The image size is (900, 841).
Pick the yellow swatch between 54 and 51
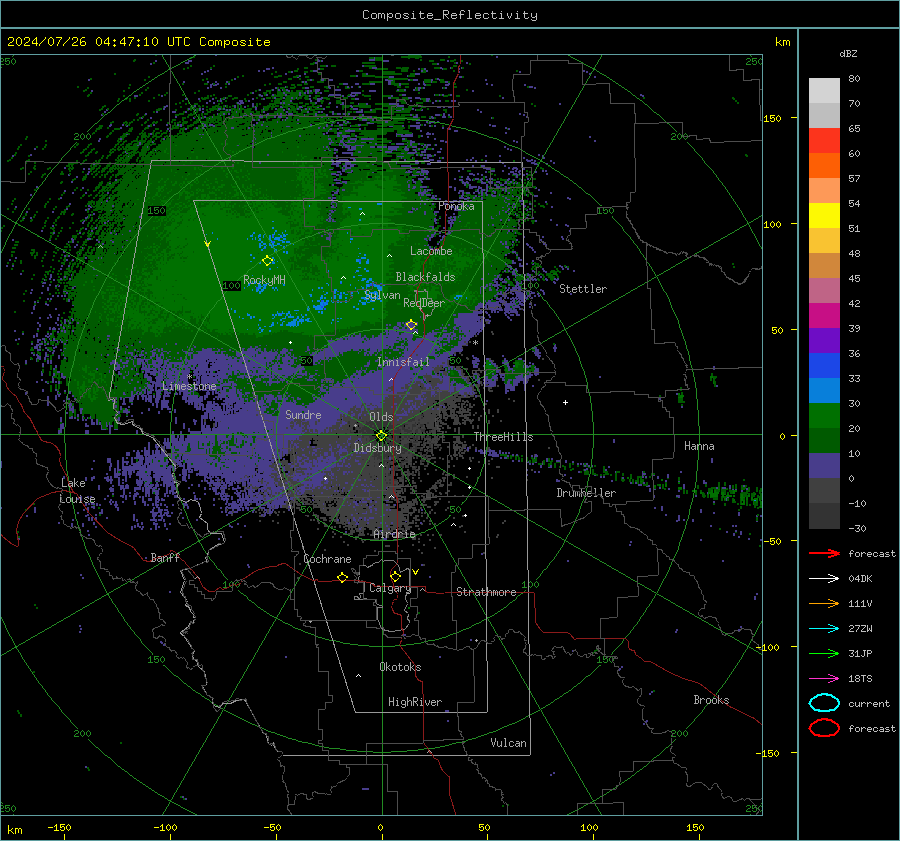(x=824, y=216)
